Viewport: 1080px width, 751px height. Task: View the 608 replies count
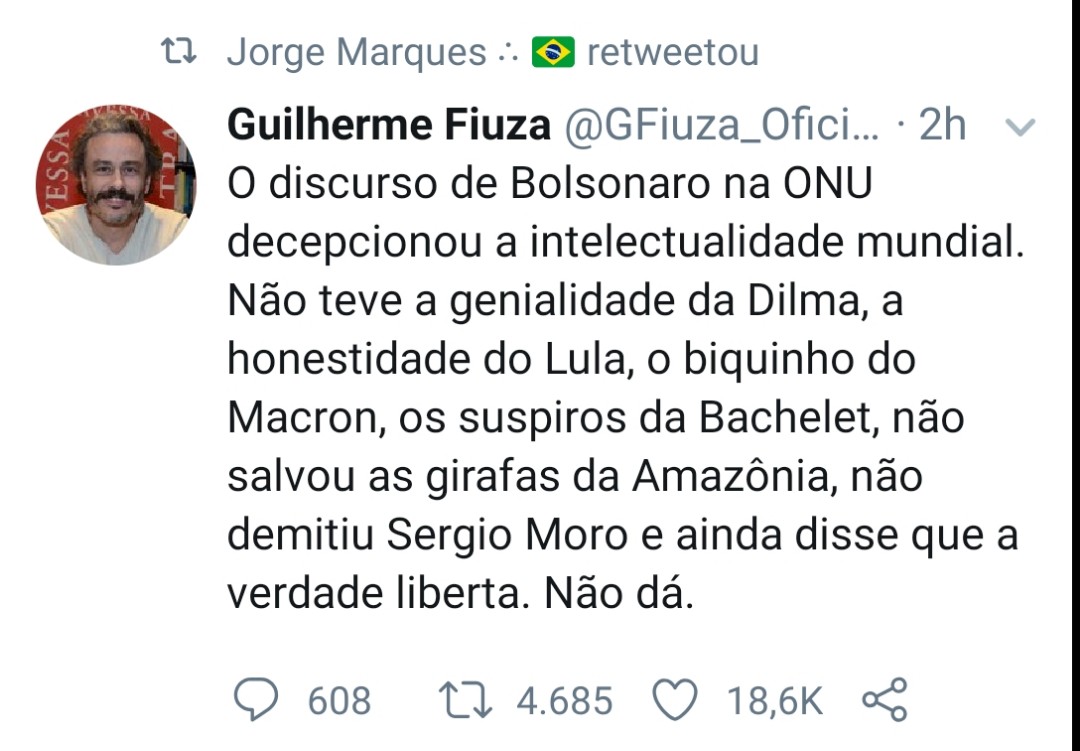click(339, 701)
